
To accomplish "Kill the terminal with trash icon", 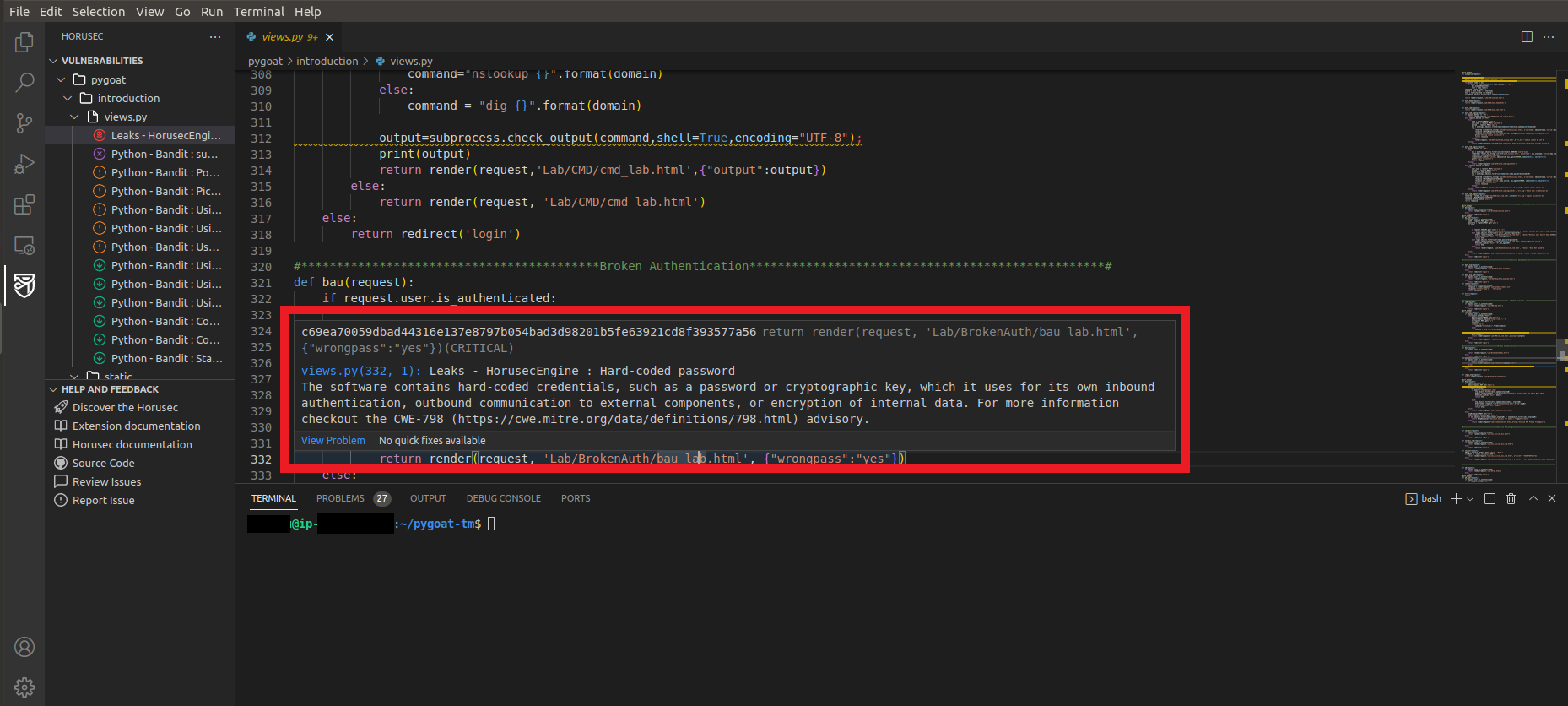I will (1511, 498).
